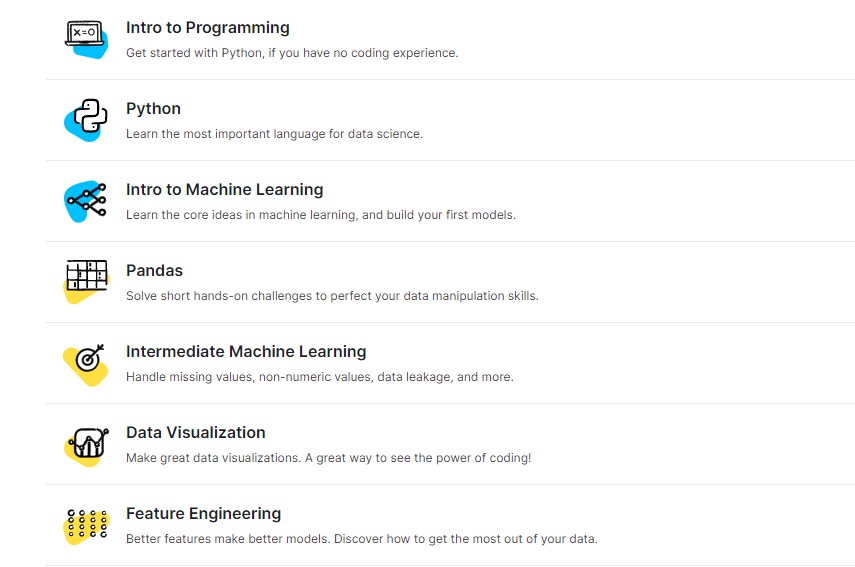Click the Intro to Programming laptop icon

tap(86, 39)
